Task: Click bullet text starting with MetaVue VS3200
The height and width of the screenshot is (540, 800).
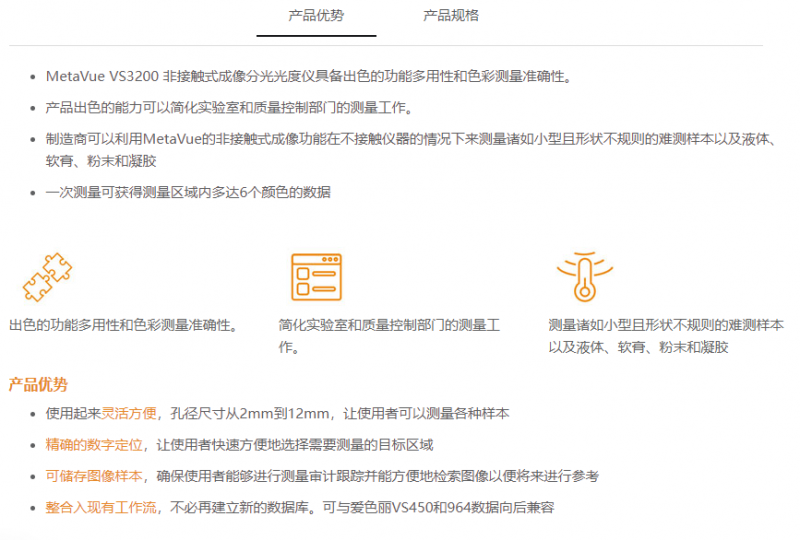Action: (x=309, y=77)
